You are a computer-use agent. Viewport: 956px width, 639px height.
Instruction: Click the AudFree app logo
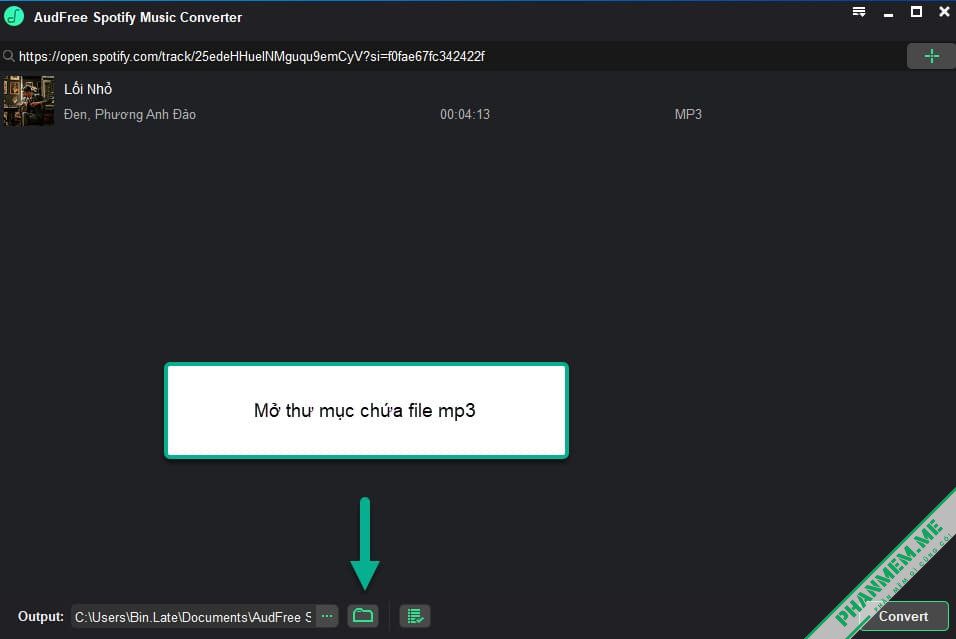click(14, 16)
